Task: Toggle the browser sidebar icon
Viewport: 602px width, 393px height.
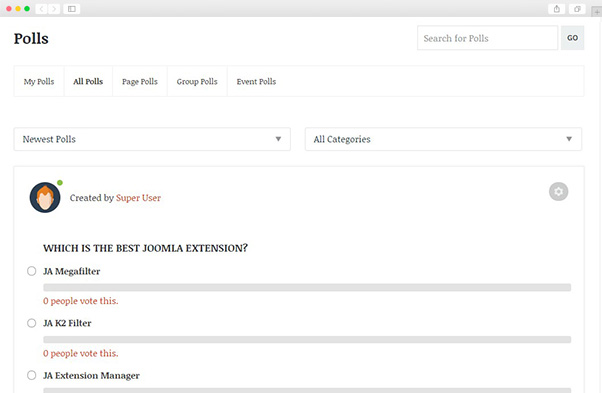Action: coord(72,9)
